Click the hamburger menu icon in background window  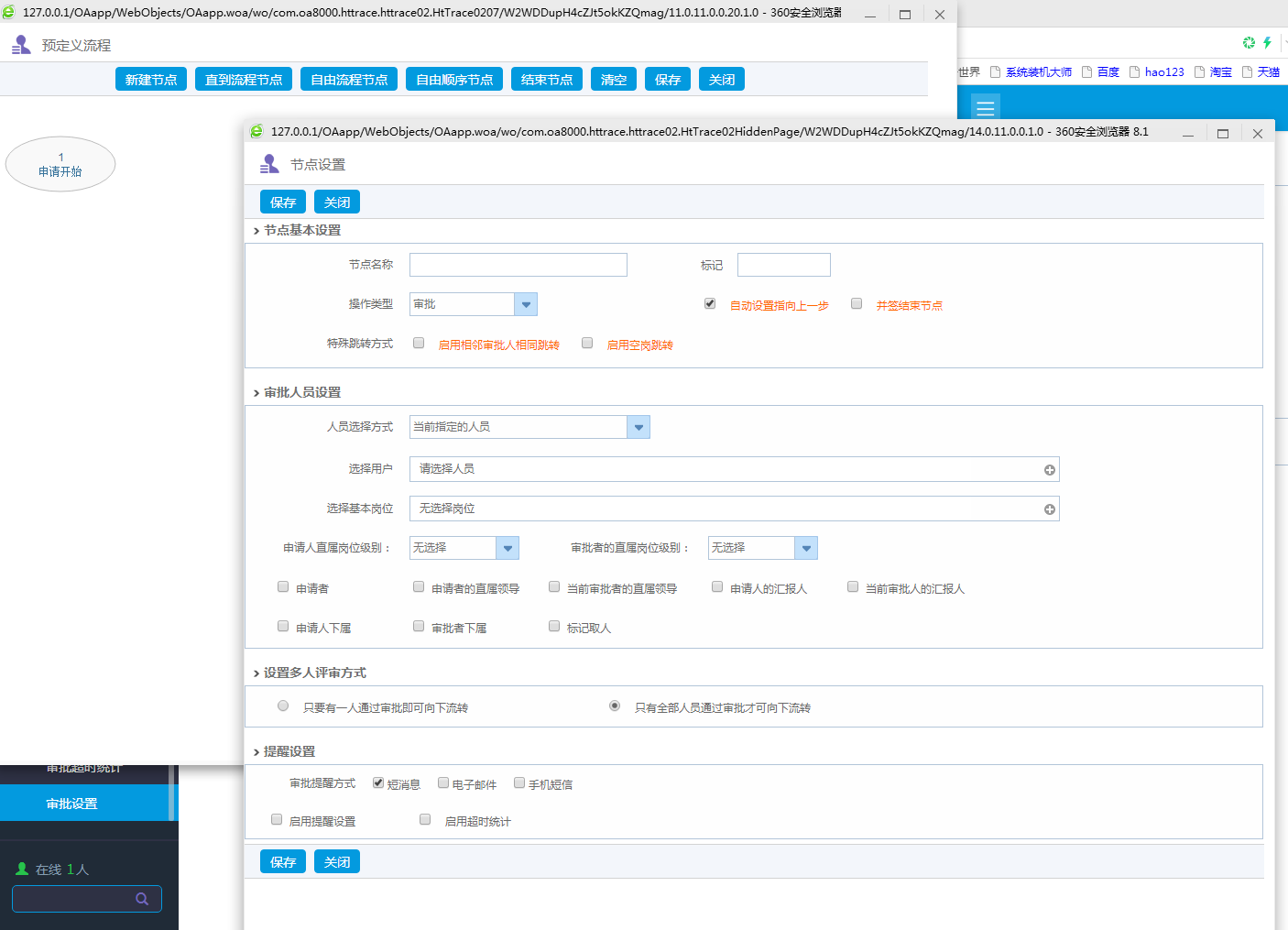point(986,108)
